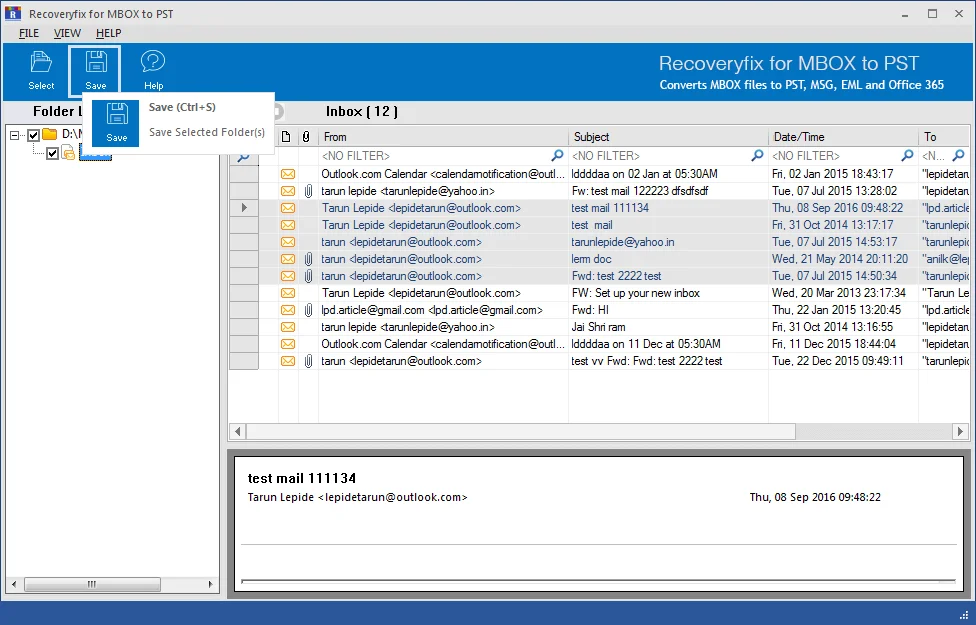
Task: Sort by the Date/Time column header
Action: click(843, 137)
